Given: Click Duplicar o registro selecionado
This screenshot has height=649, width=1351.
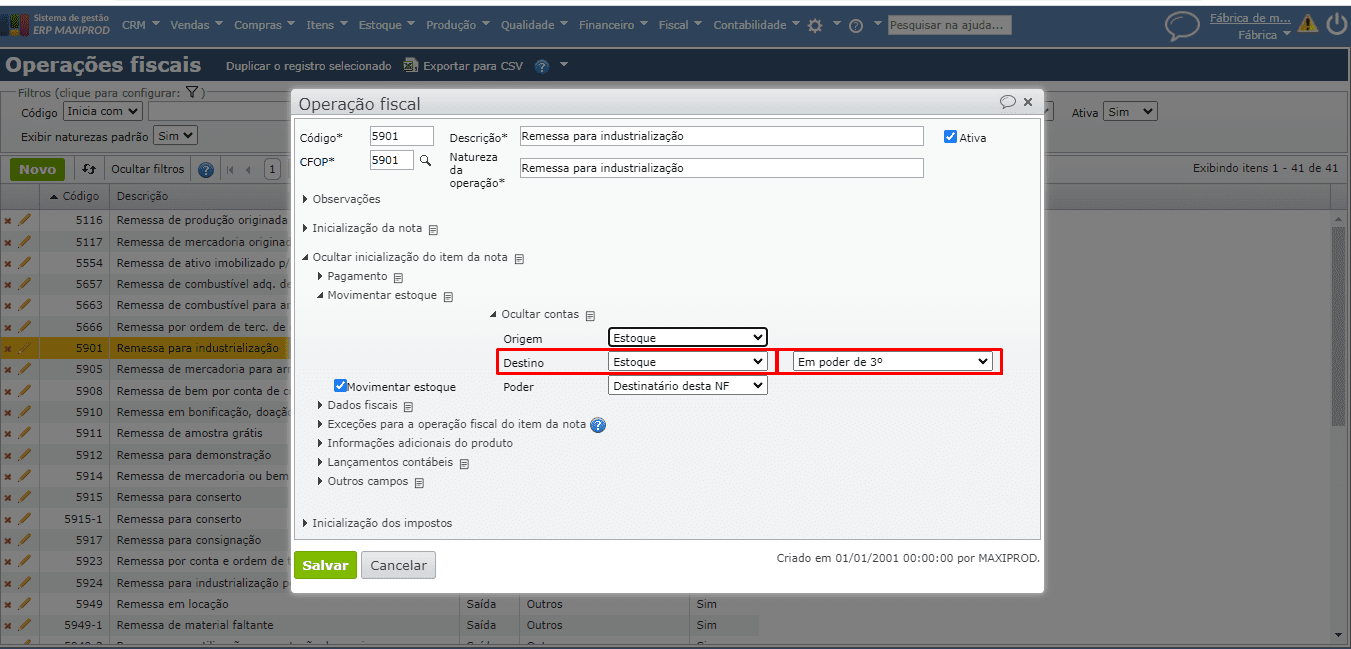Looking at the screenshot, I should (309, 66).
